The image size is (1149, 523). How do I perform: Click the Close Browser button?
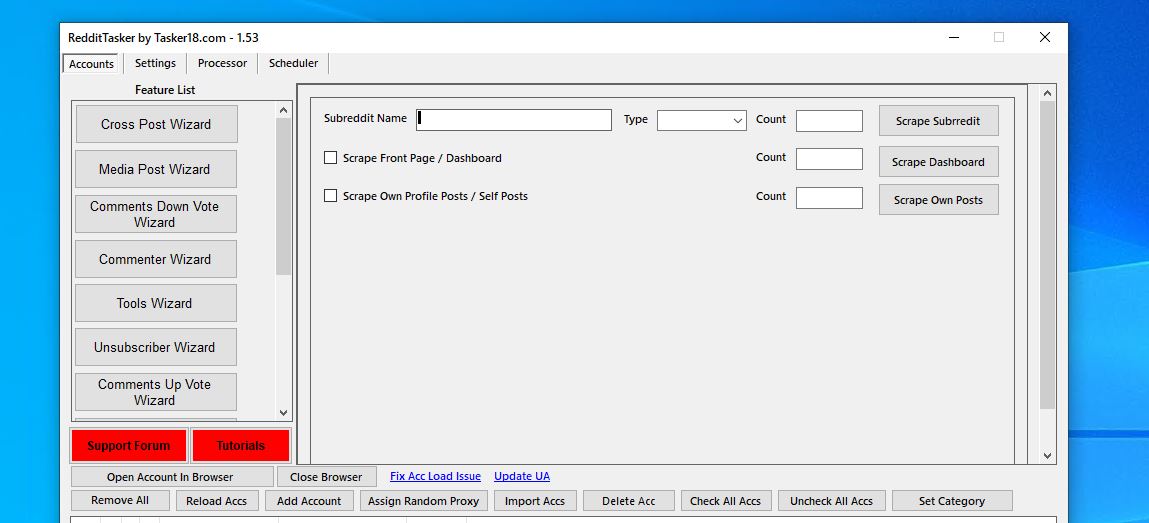coord(326,477)
